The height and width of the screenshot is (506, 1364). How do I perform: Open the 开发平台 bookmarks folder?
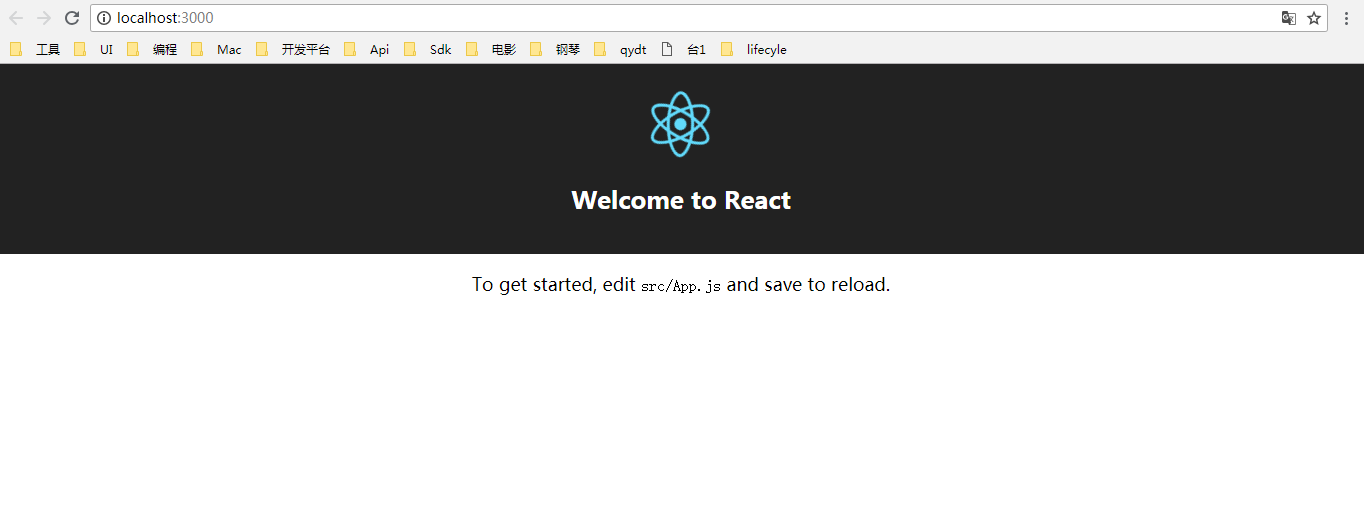click(x=293, y=49)
